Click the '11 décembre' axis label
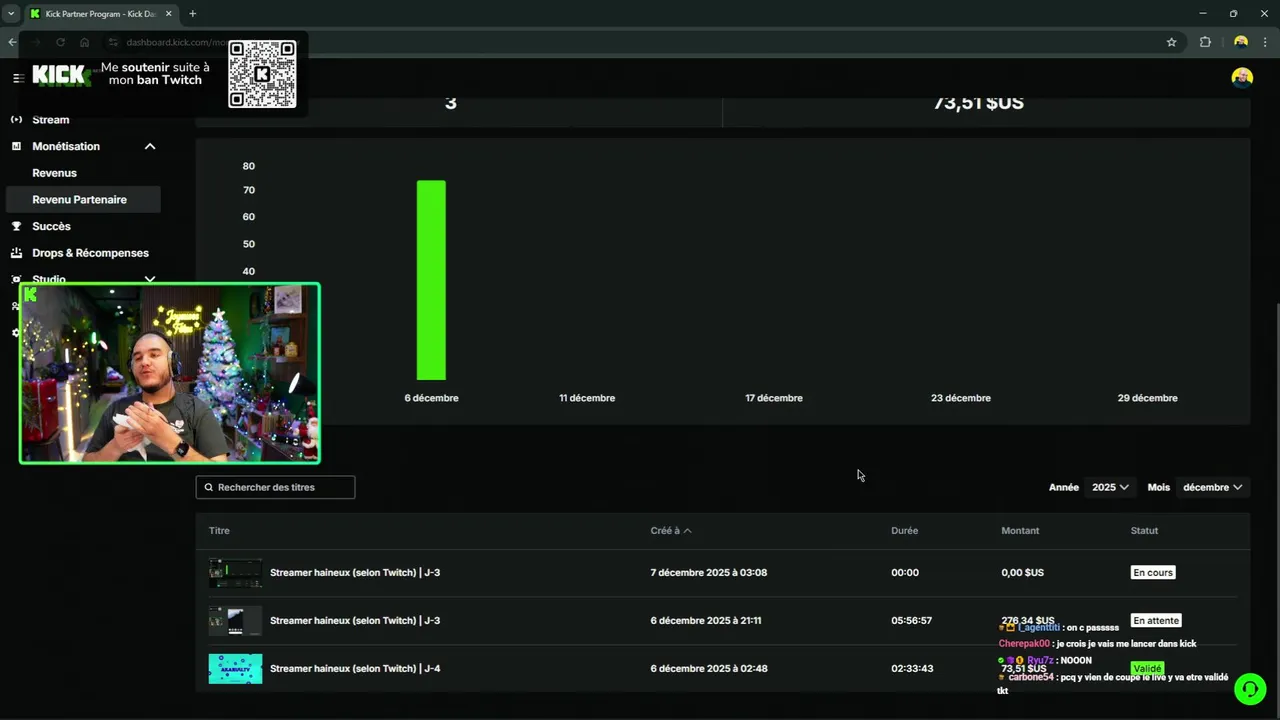 (587, 398)
